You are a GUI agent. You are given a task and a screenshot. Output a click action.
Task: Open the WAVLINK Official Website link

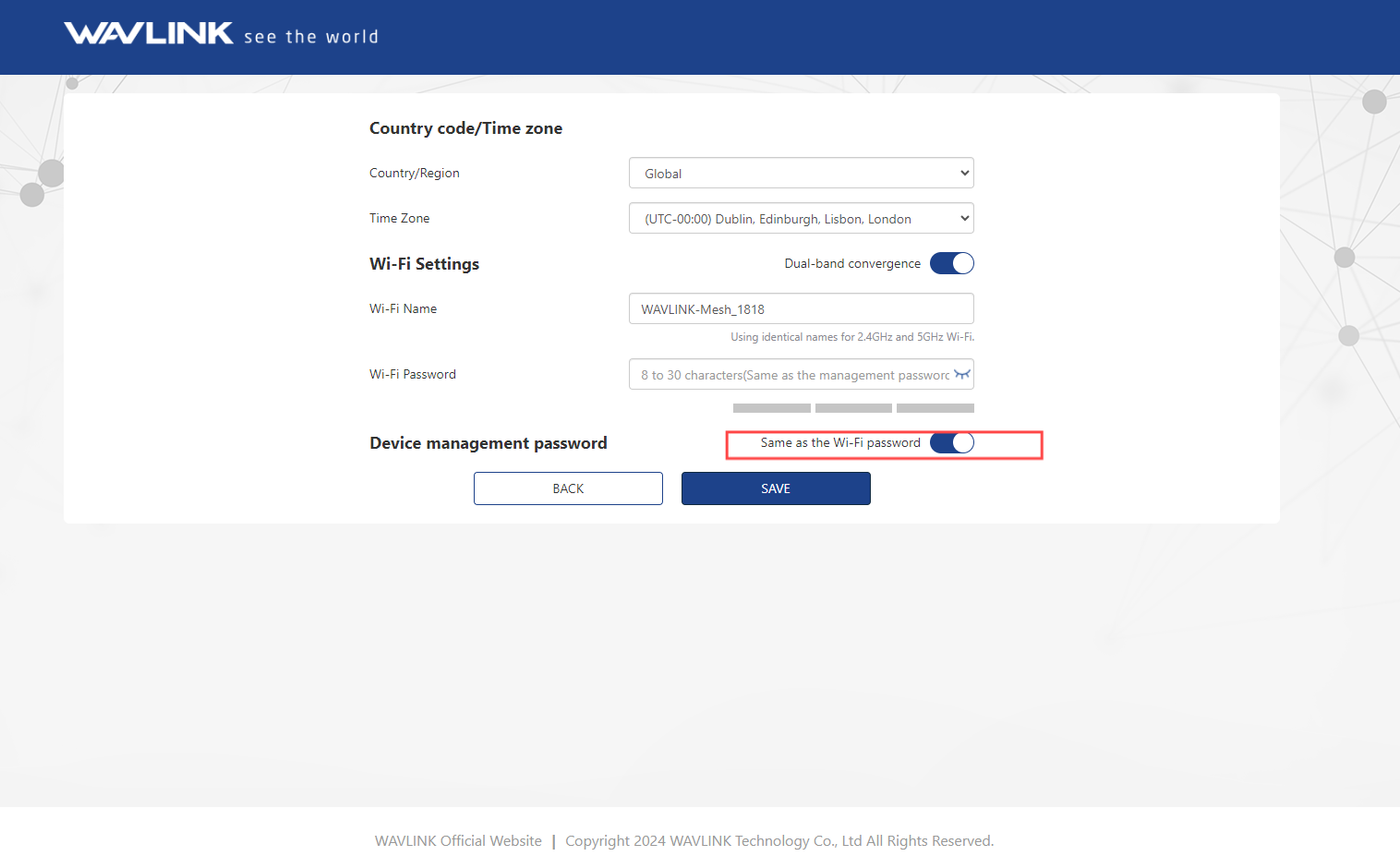pos(458,841)
